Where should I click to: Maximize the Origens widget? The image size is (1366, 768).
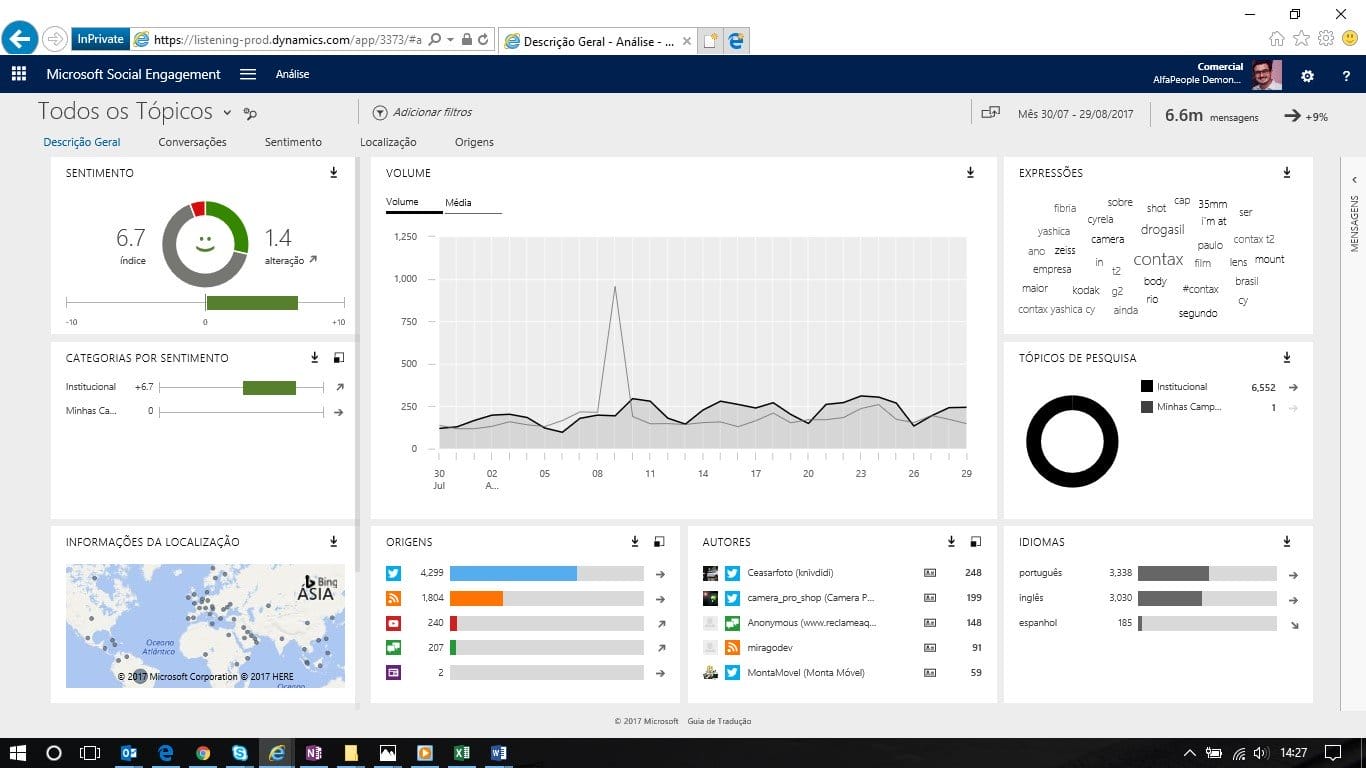[x=659, y=542]
